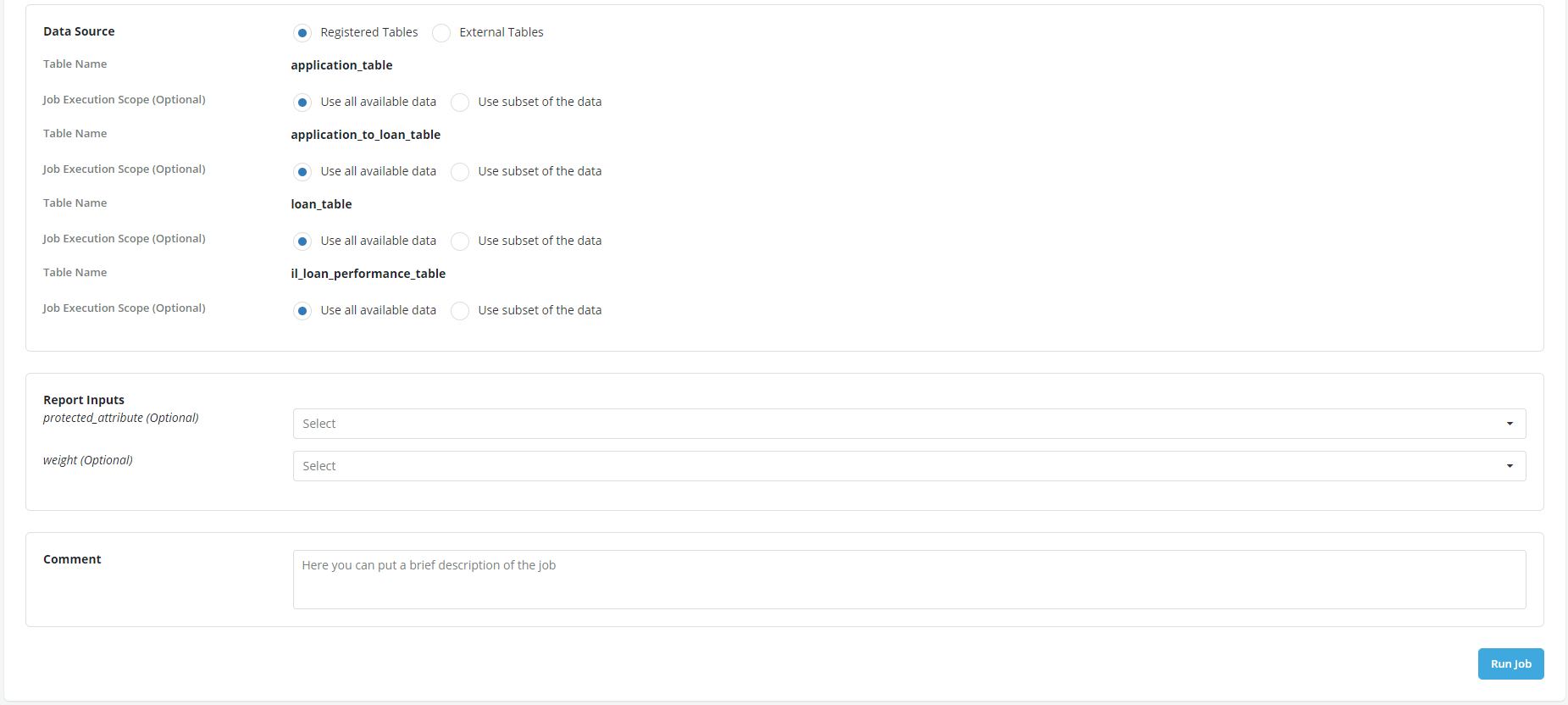Viewport: 1568px width, 705px height.
Task: Enable 'Use all available data' for application_to_loan_table
Action: point(302,172)
